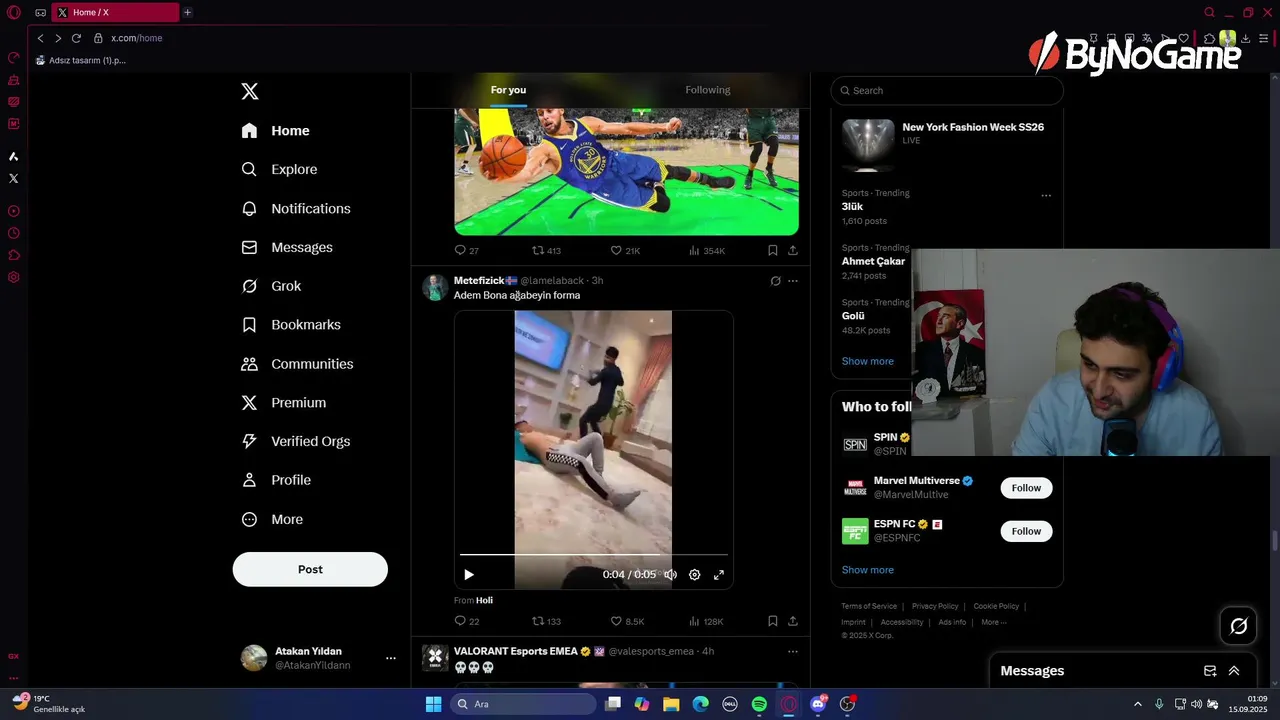The image size is (1280, 720).
Task: Repost the post with 133 reposts
Action: pos(546,621)
